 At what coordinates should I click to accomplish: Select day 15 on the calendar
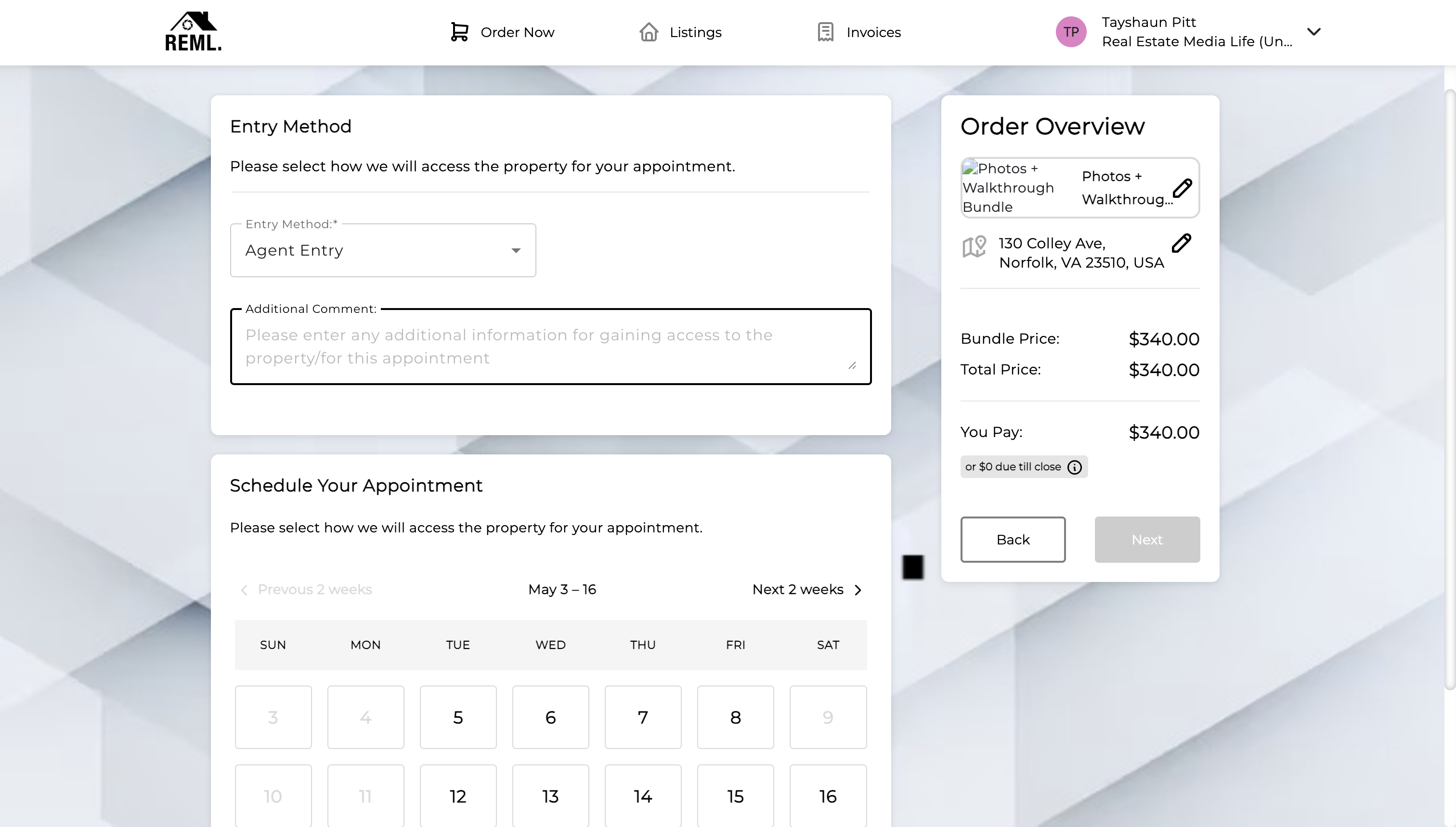click(x=736, y=796)
